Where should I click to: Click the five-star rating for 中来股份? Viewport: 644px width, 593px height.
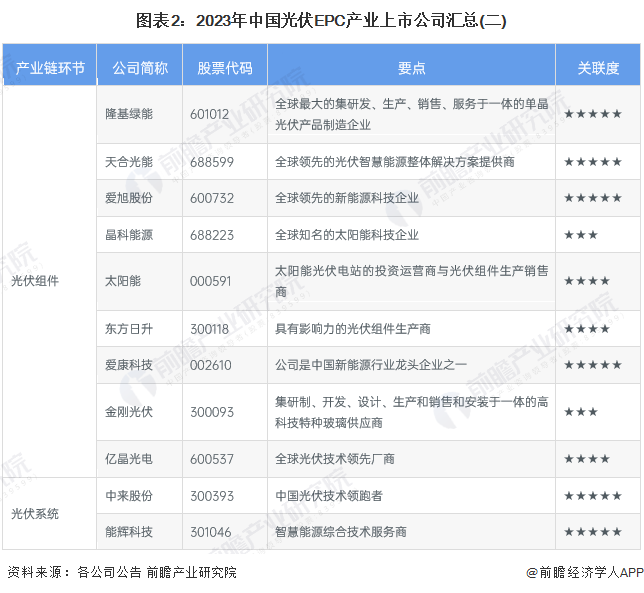[593, 496]
